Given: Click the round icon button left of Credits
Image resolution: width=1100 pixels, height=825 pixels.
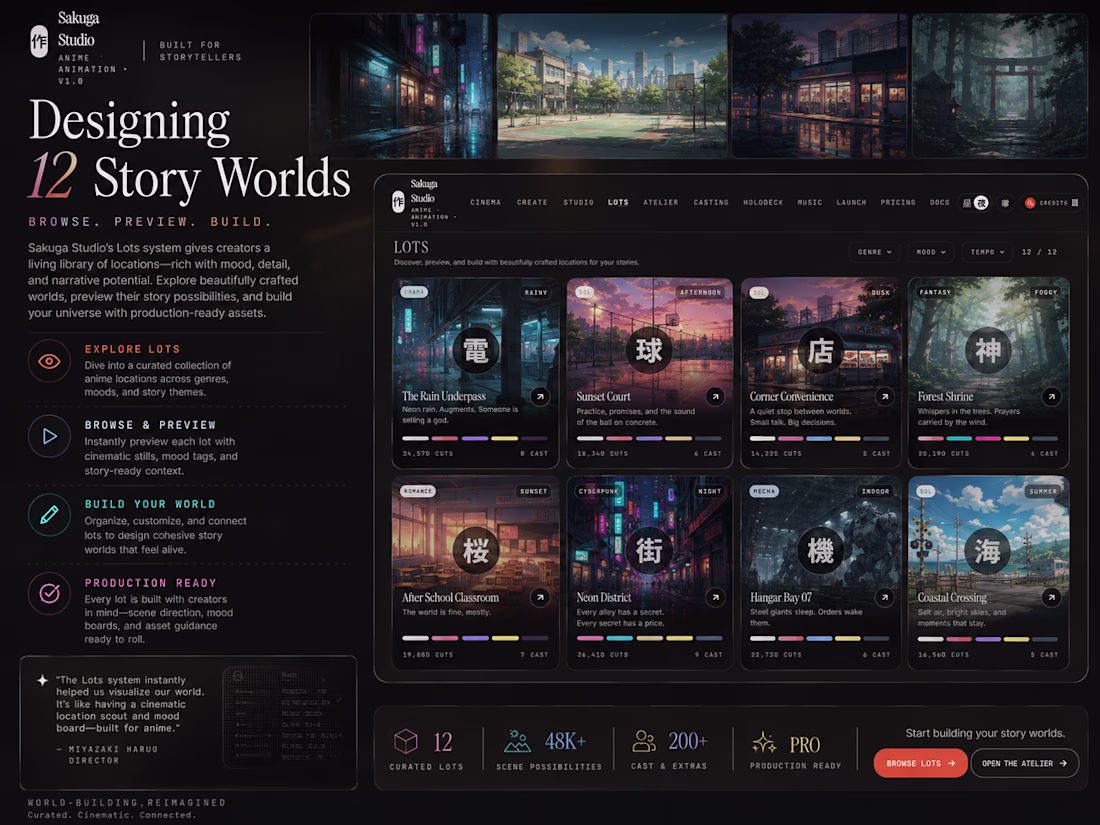Looking at the screenshot, I should point(1005,203).
